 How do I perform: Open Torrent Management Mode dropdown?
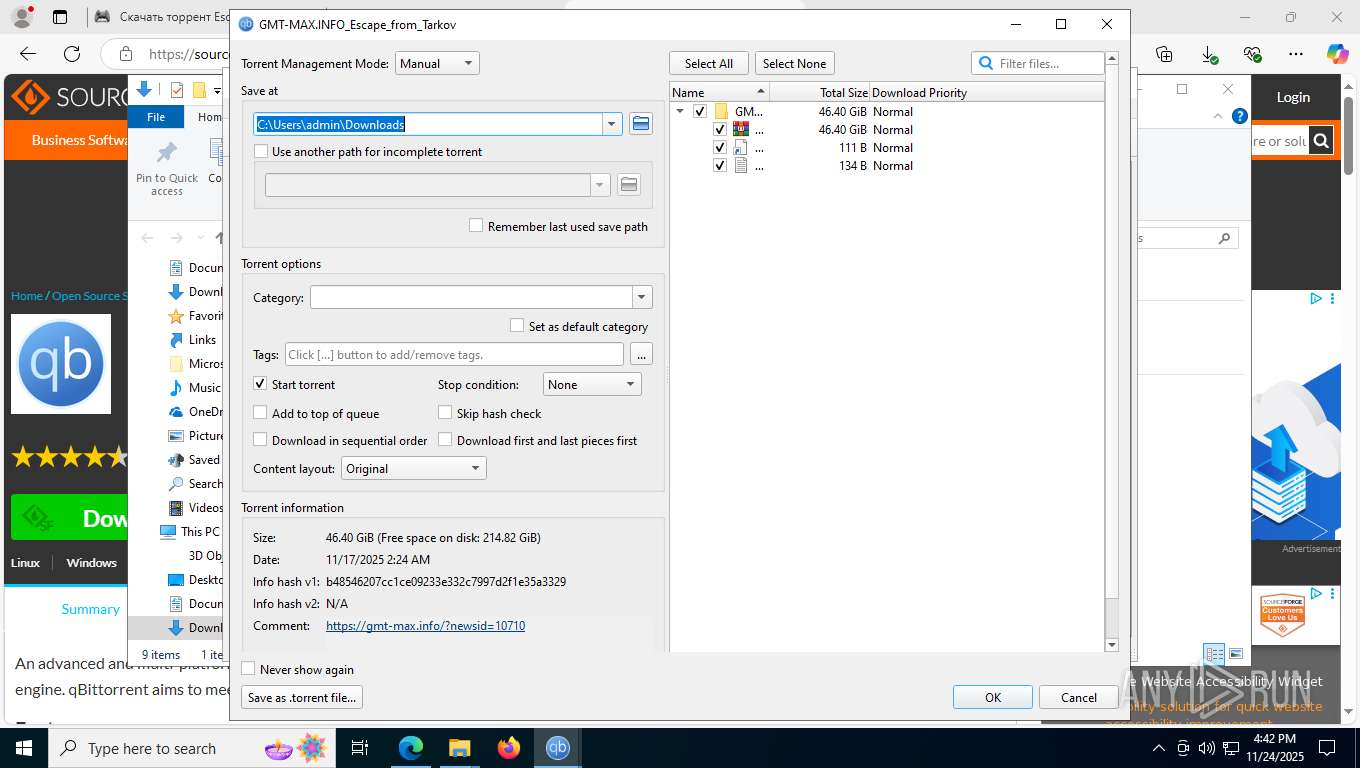437,63
